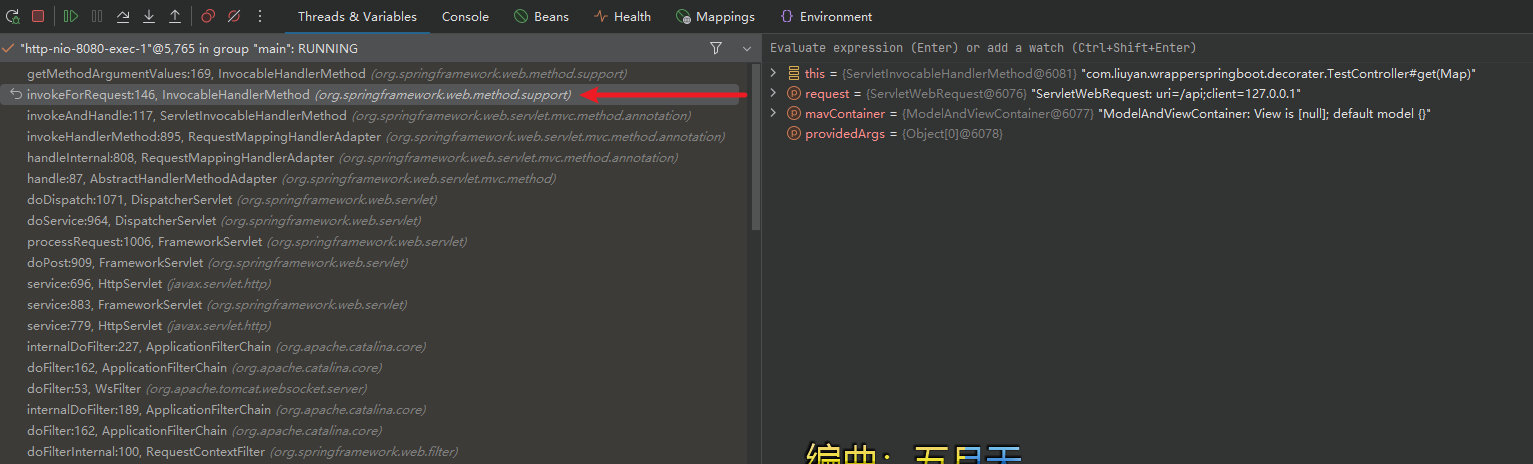Click the thread filter funnel icon

click(x=715, y=48)
